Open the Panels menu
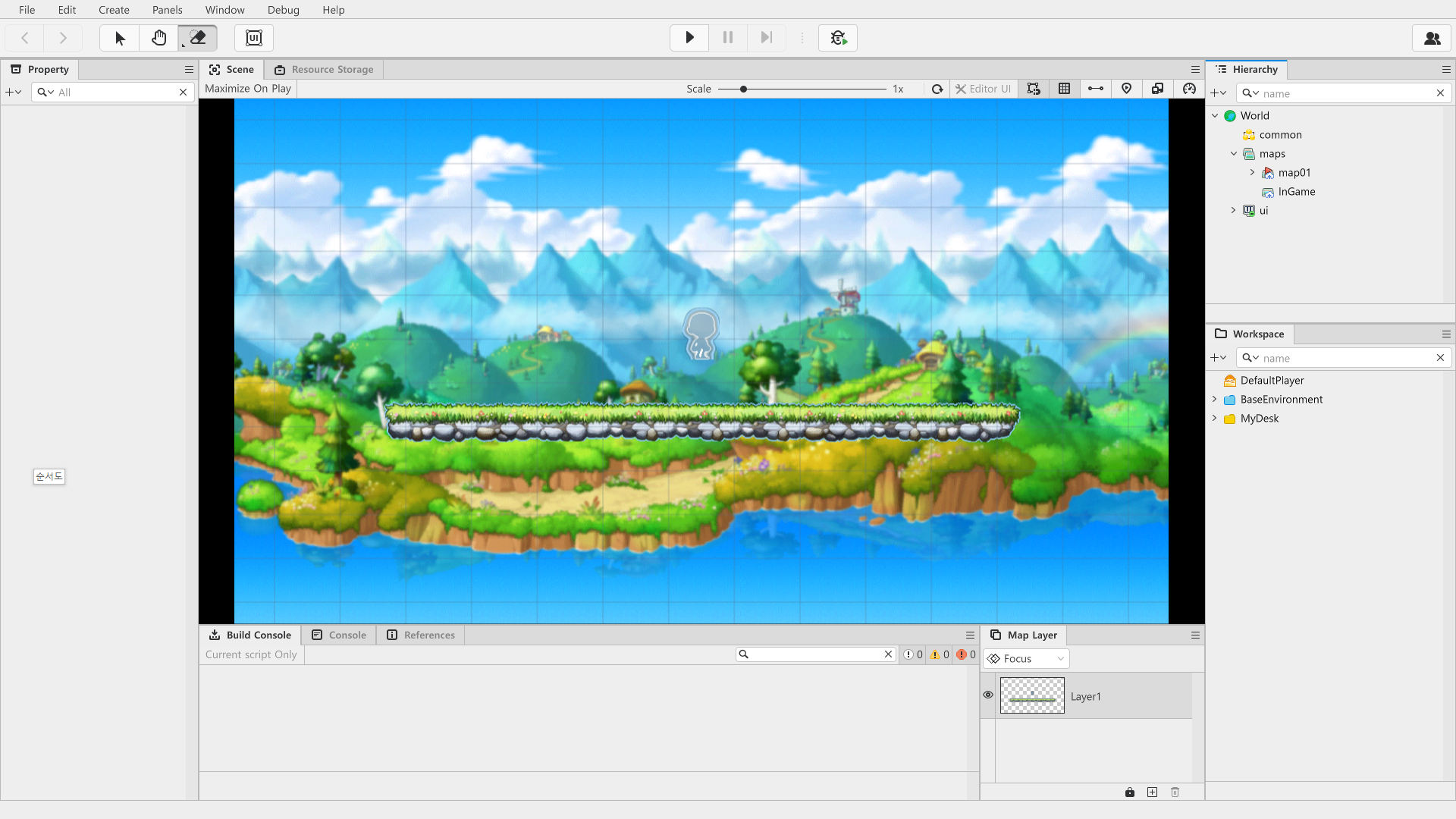The height and width of the screenshot is (819, 1456). [167, 10]
